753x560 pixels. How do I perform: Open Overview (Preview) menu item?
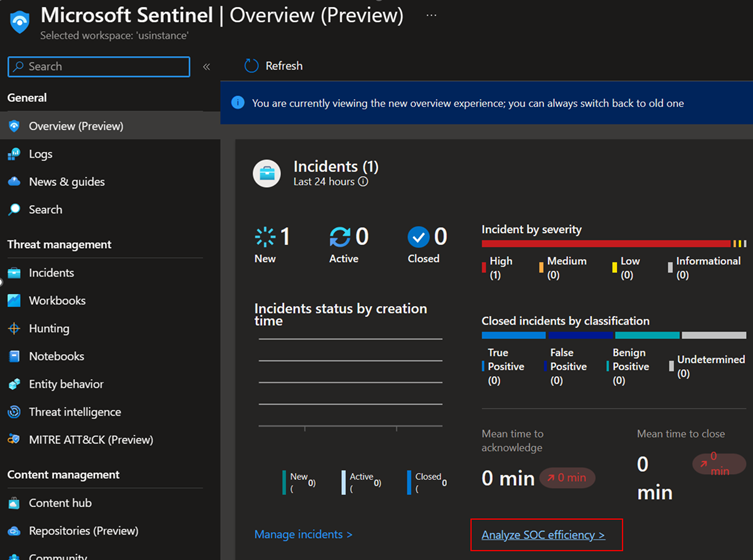click(76, 126)
